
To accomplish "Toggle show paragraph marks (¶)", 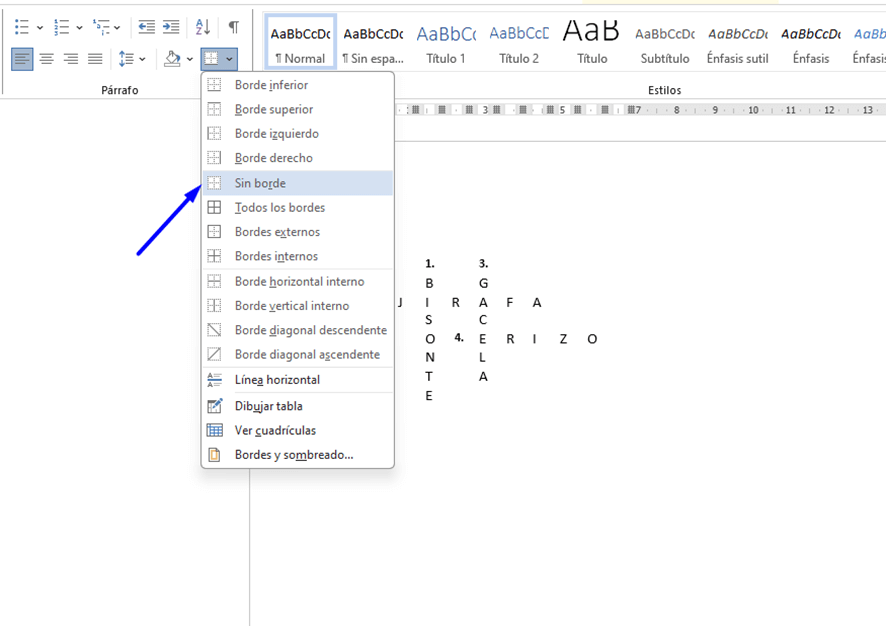I will tap(233, 27).
